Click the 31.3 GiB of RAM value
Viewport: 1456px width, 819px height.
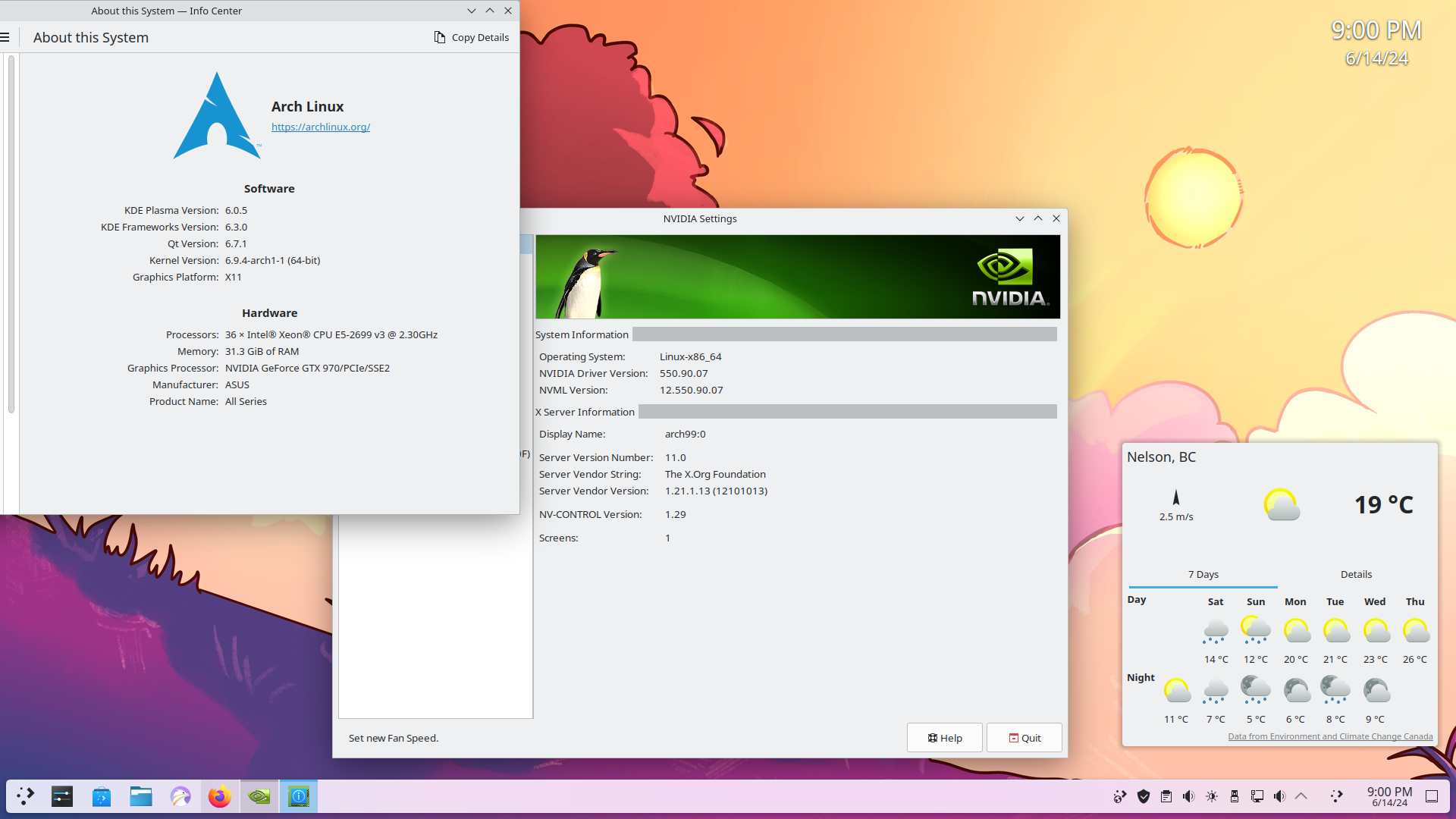tap(262, 351)
